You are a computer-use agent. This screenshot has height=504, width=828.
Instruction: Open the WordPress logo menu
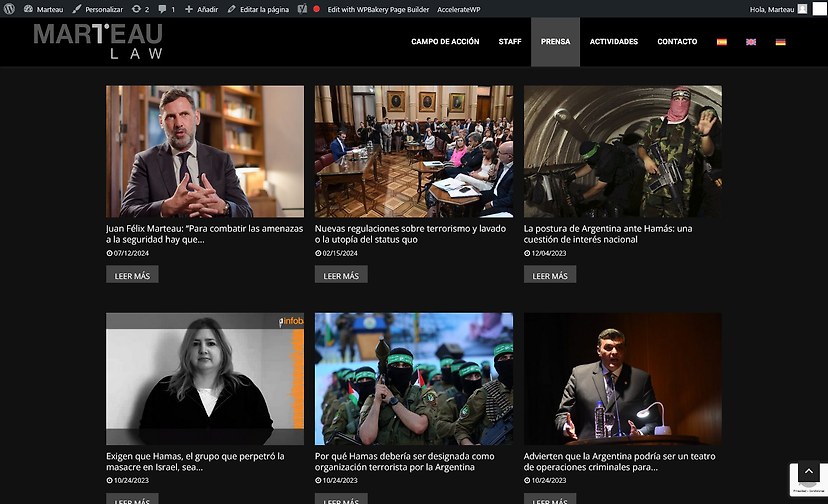pyautogui.click(x=9, y=9)
